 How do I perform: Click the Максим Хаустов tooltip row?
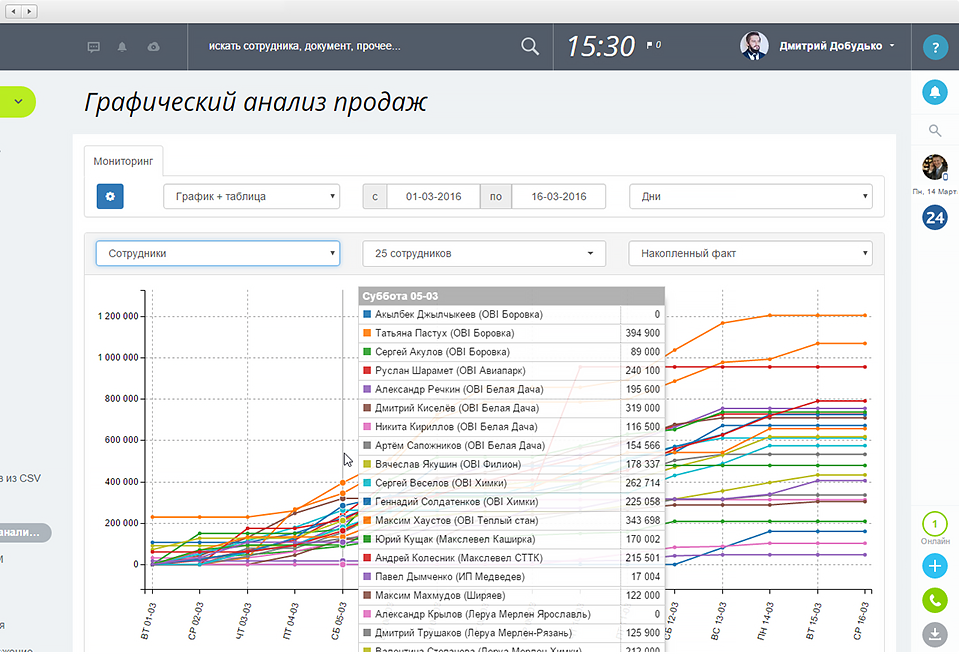(511, 521)
